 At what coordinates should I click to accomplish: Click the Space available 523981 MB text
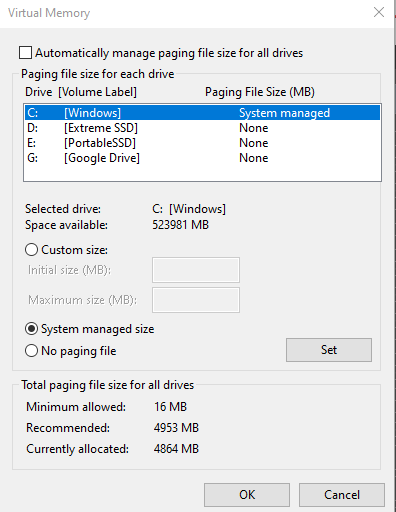(180, 225)
